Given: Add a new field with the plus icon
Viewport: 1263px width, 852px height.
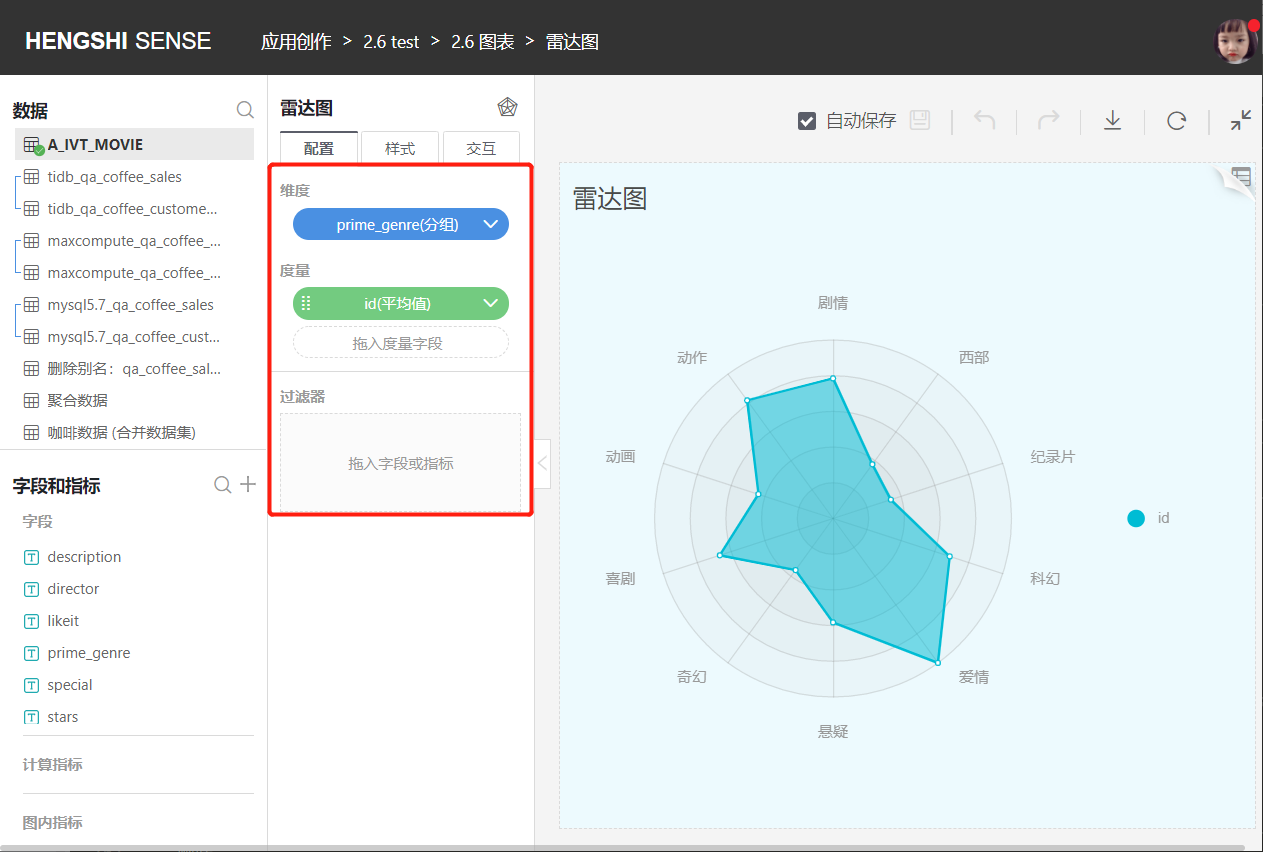Looking at the screenshot, I should pyautogui.click(x=248, y=485).
